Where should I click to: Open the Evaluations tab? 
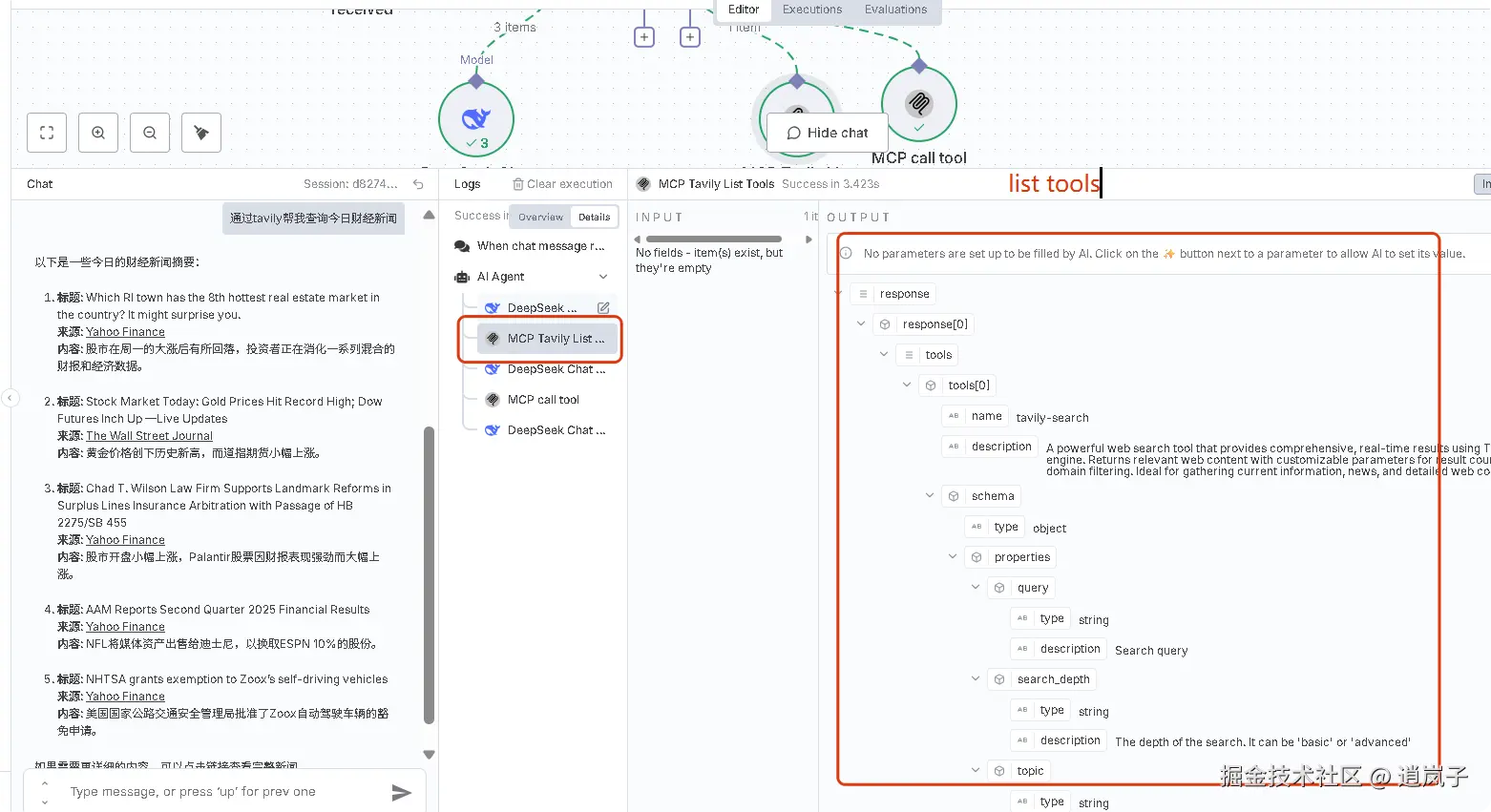pos(895,10)
